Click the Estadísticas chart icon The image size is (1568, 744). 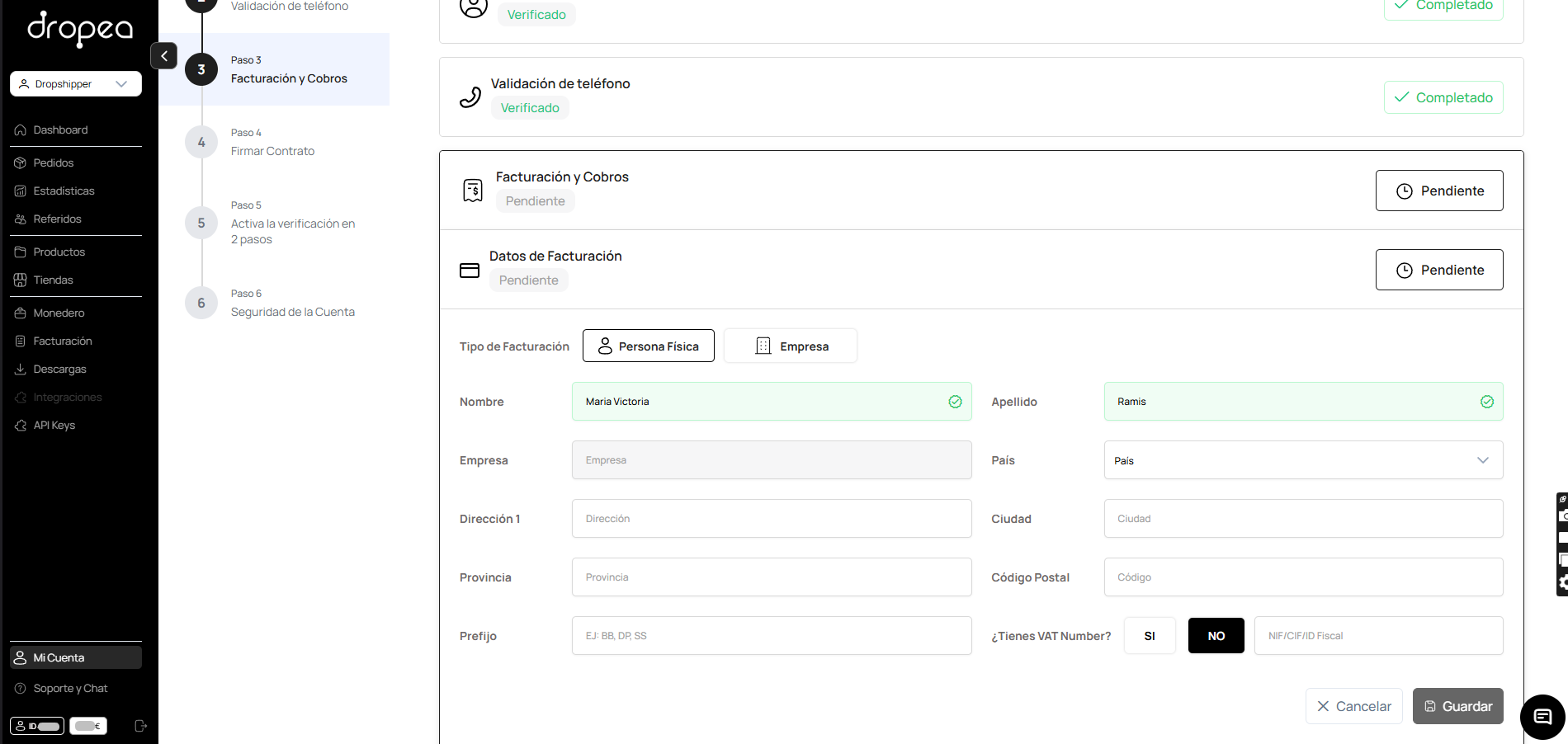[x=21, y=191]
